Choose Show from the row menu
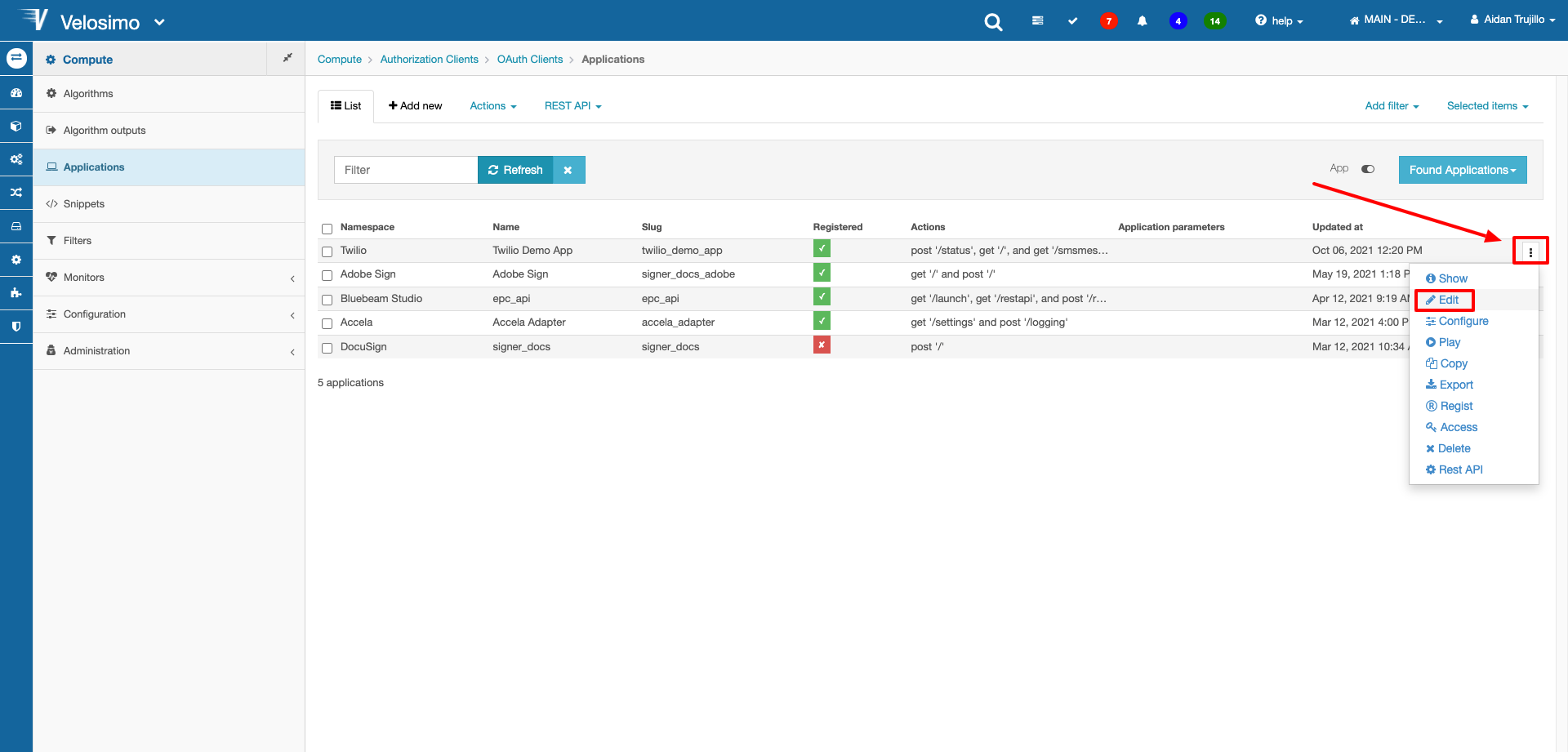 [1446, 278]
